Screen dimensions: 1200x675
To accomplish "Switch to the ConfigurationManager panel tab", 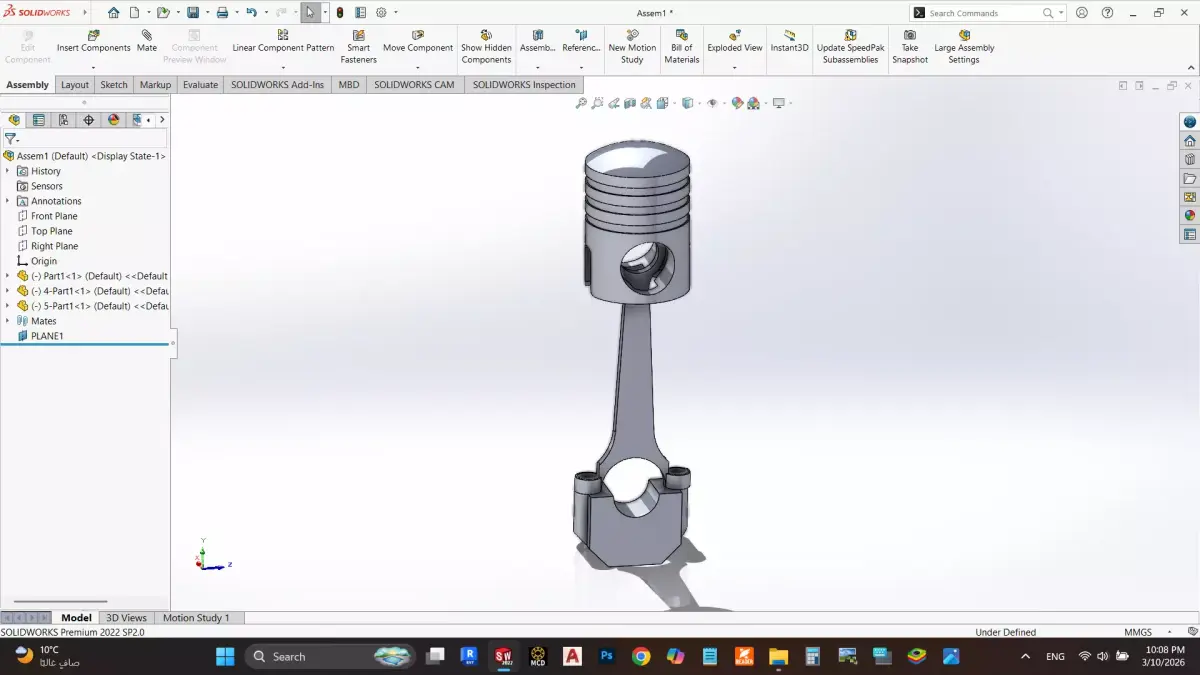I will [62, 119].
